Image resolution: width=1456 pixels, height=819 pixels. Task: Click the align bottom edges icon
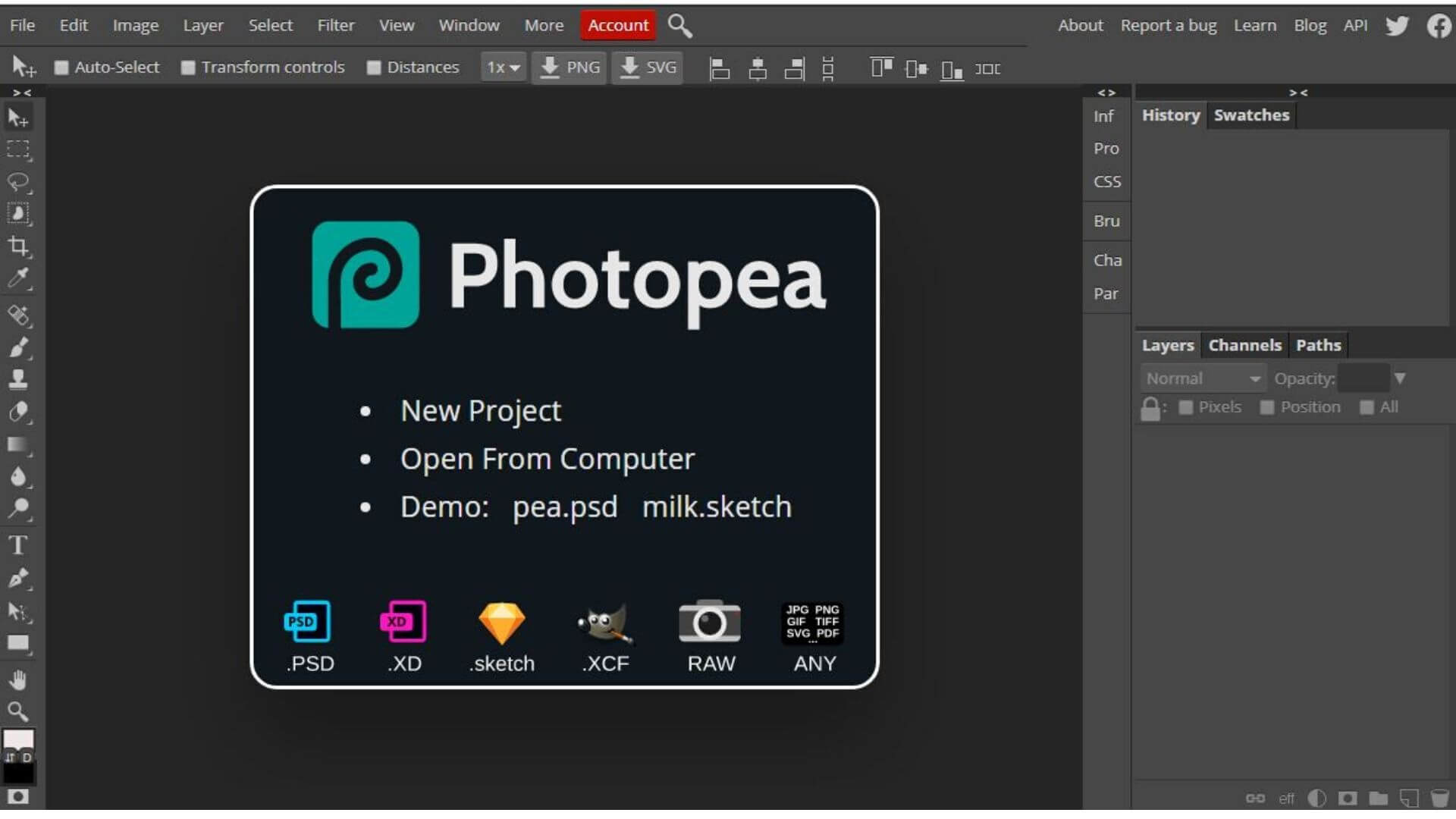(952, 69)
